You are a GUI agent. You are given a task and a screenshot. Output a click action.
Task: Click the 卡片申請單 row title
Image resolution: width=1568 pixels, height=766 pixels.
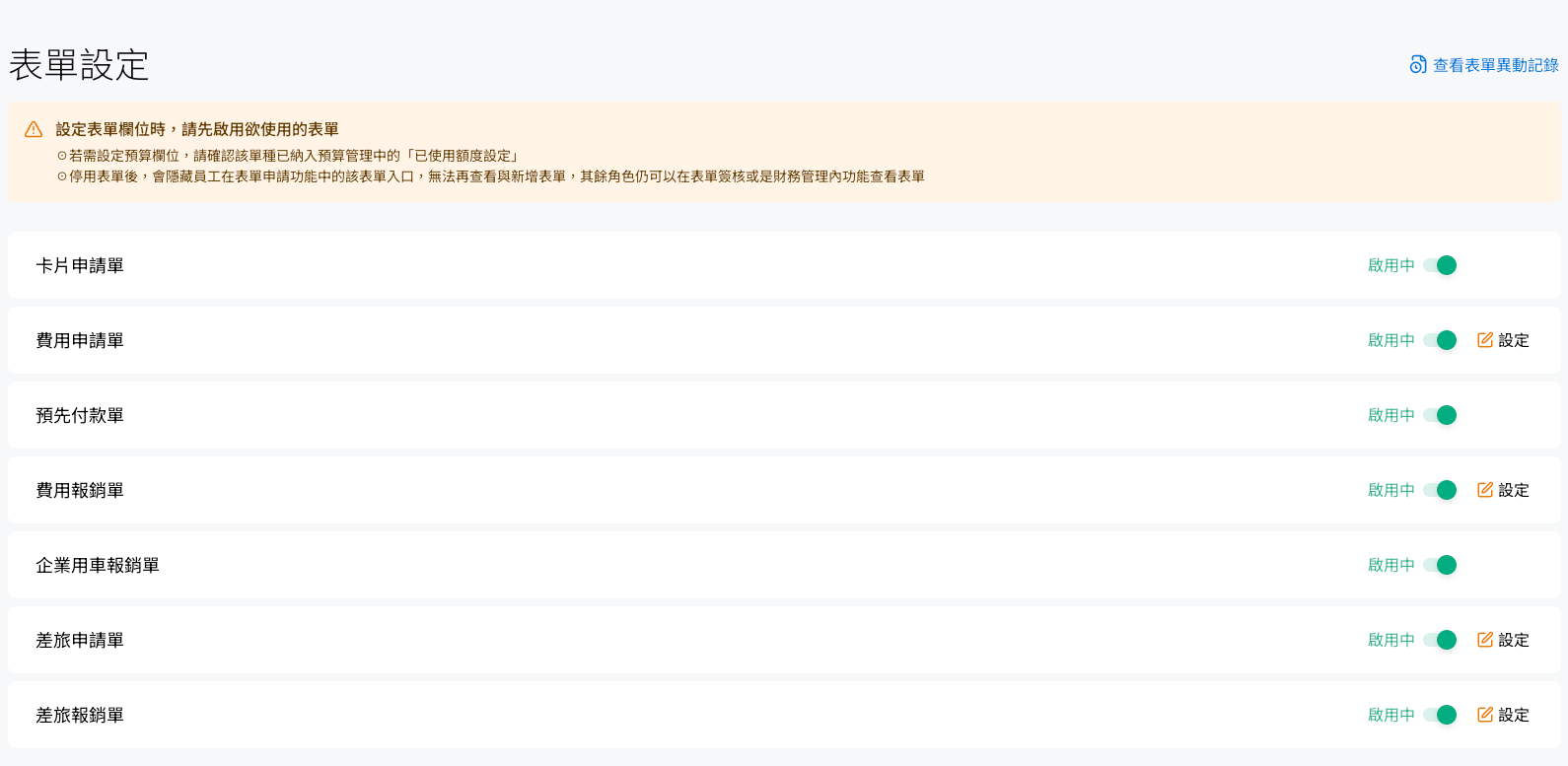coord(80,265)
